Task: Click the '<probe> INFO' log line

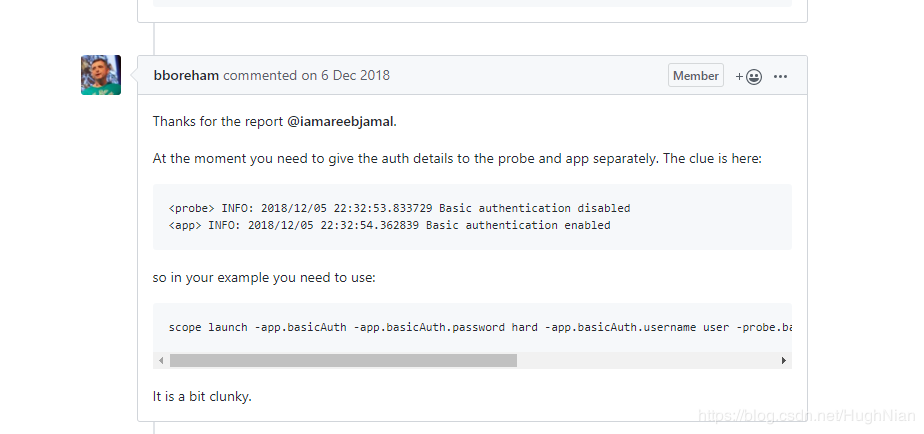Action: pyautogui.click(x=400, y=208)
